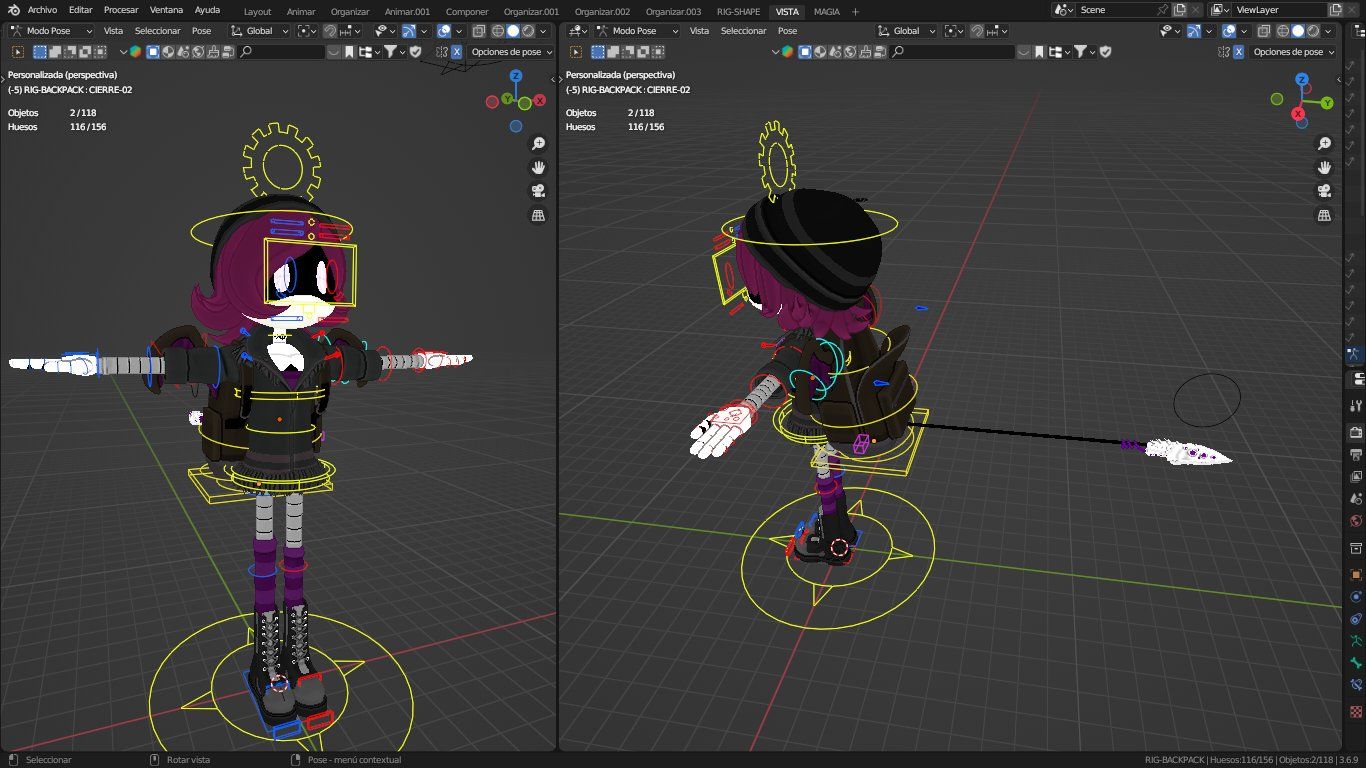Click the new scene icon beside Scene field
Screen dimensions: 1366x768
click(1179, 9)
